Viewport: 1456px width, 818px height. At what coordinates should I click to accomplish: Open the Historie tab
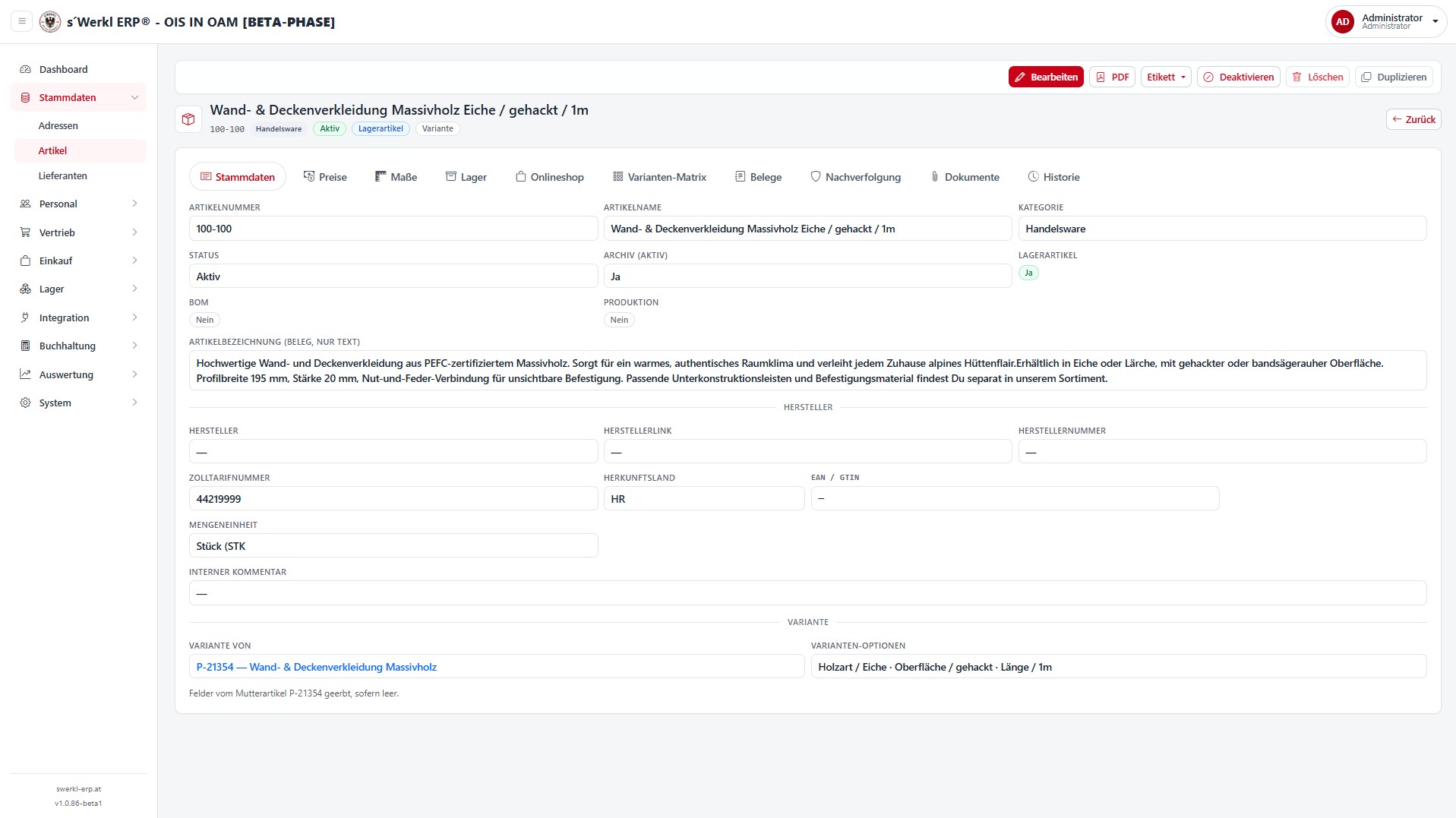pos(1053,177)
